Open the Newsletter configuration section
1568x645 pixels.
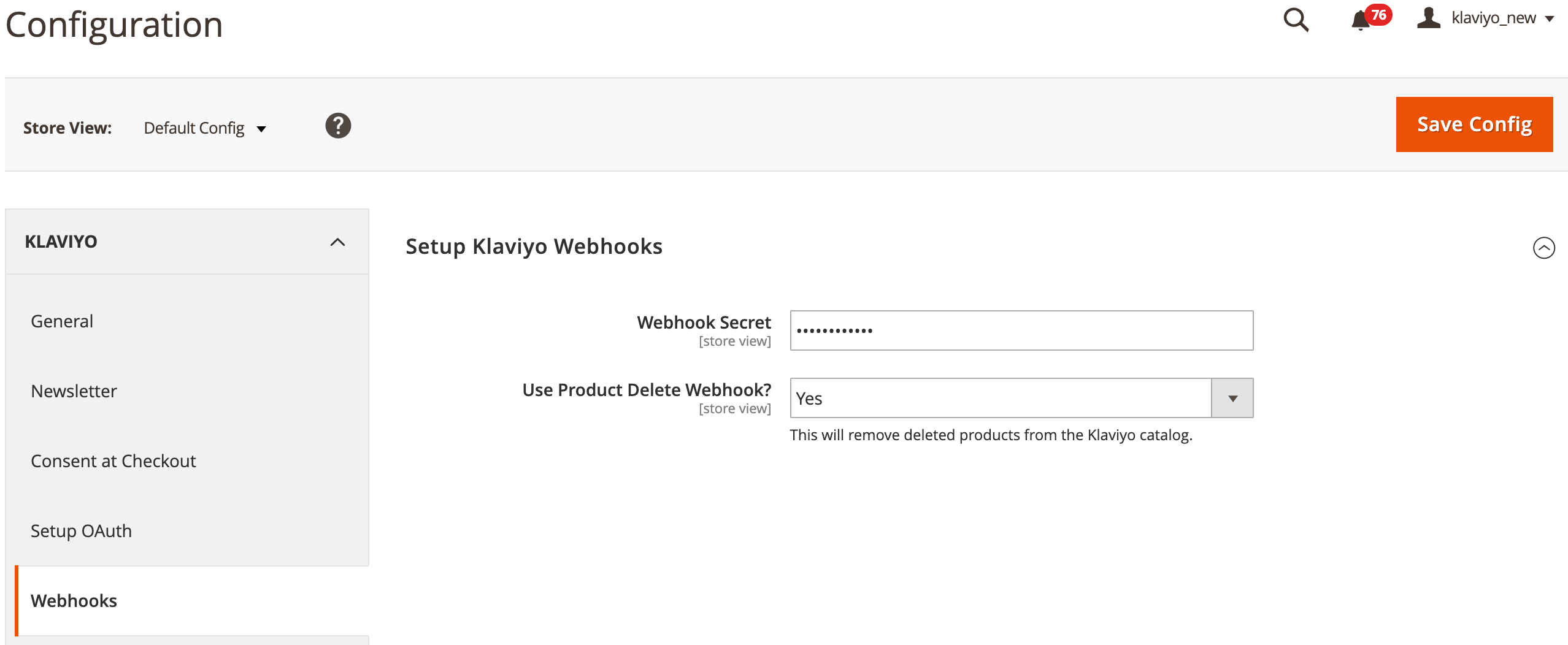coord(74,391)
